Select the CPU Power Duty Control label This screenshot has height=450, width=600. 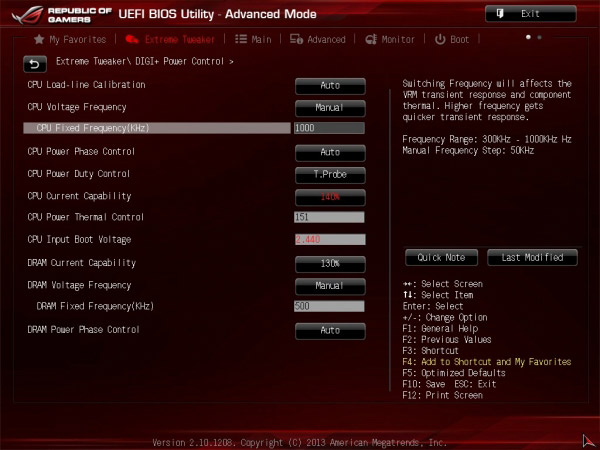[x=79, y=174]
